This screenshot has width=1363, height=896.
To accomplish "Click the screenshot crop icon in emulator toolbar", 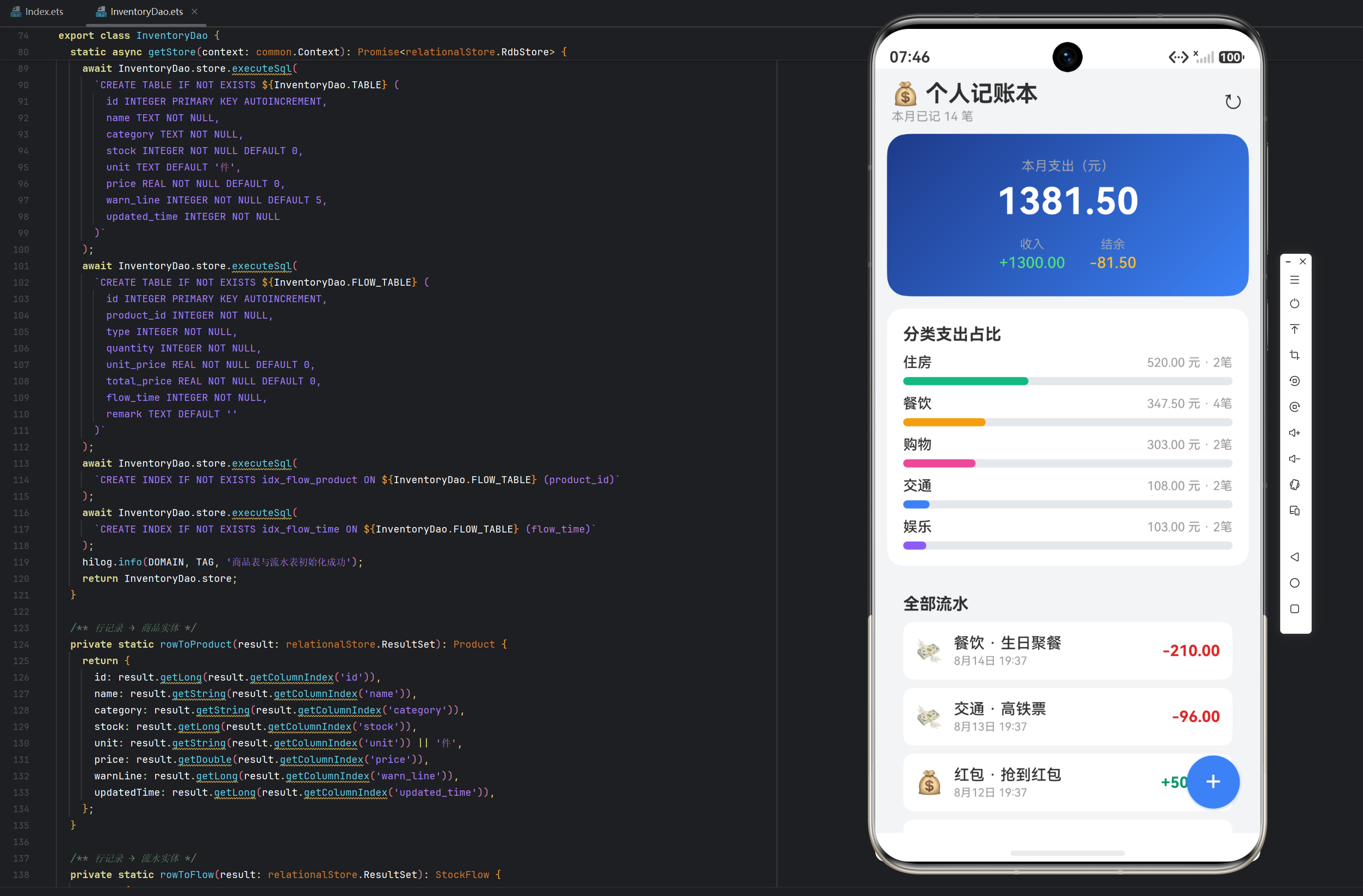I will click(1294, 355).
